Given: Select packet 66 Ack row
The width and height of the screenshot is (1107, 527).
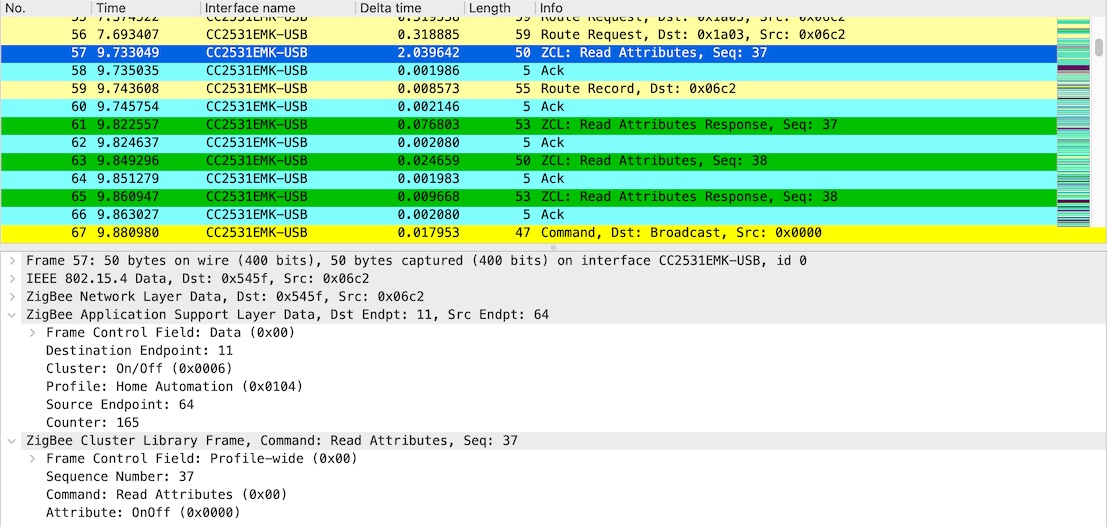Looking at the screenshot, I should 528,215.
